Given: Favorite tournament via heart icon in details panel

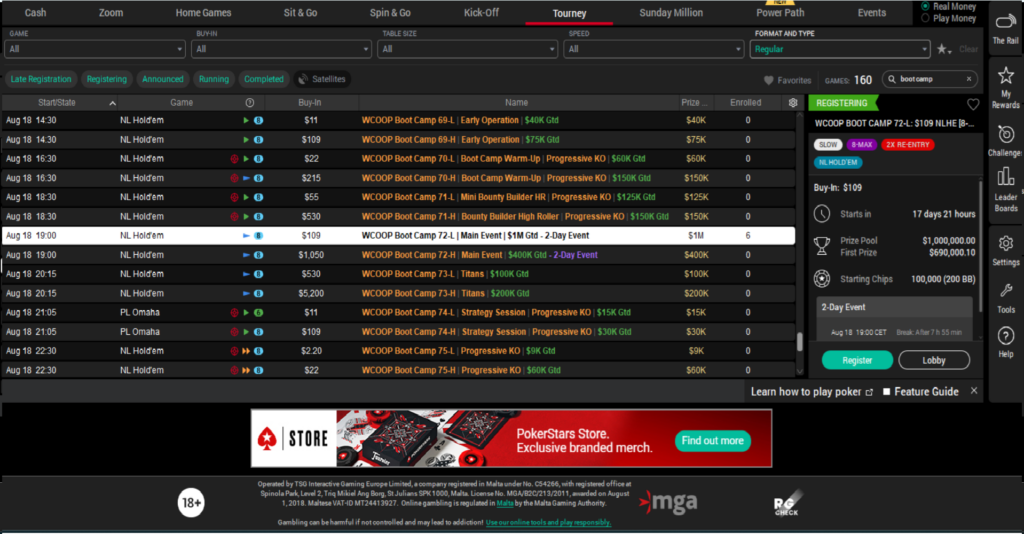Looking at the screenshot, I should click(973, 104).
